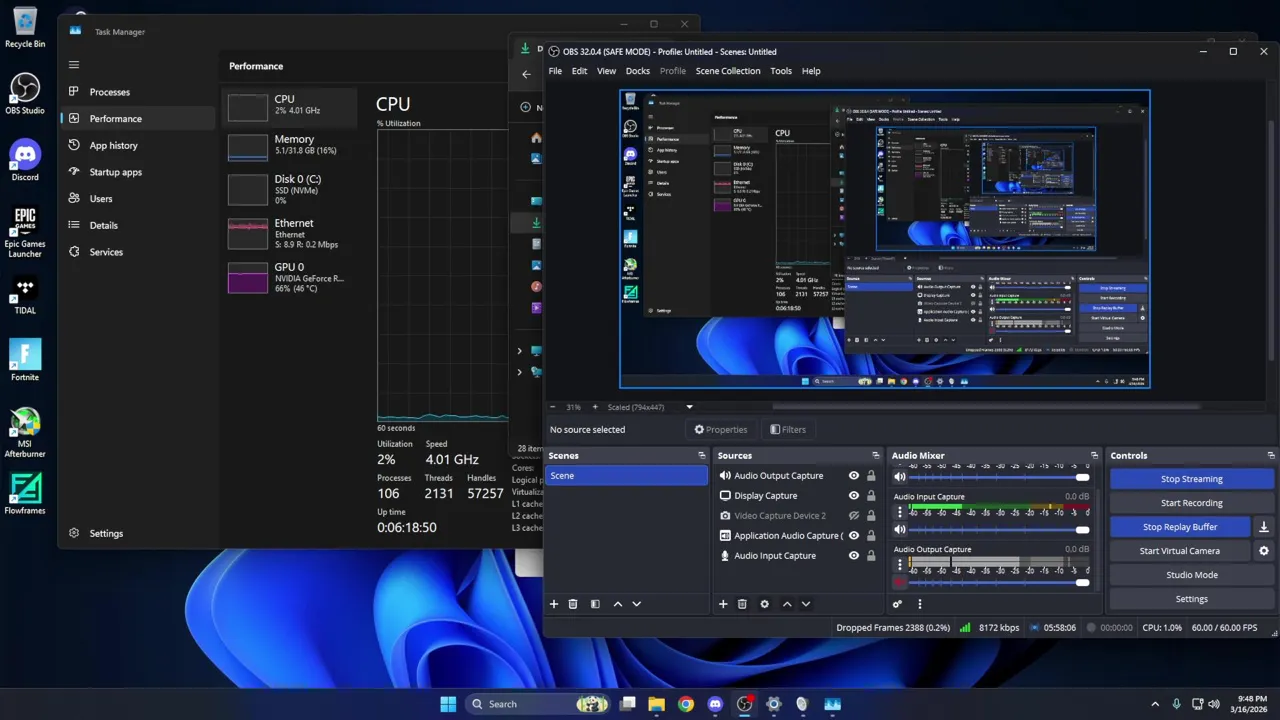This screenshot has height=720, width=1280.
Task: Move source down in Sources dock
Action: (805, 604)
